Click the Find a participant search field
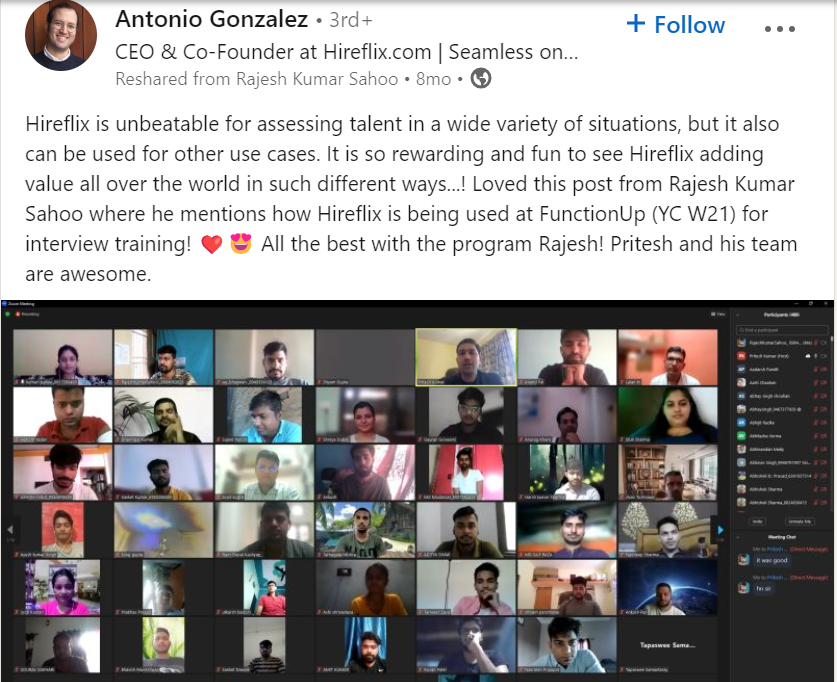 point(782,330)
